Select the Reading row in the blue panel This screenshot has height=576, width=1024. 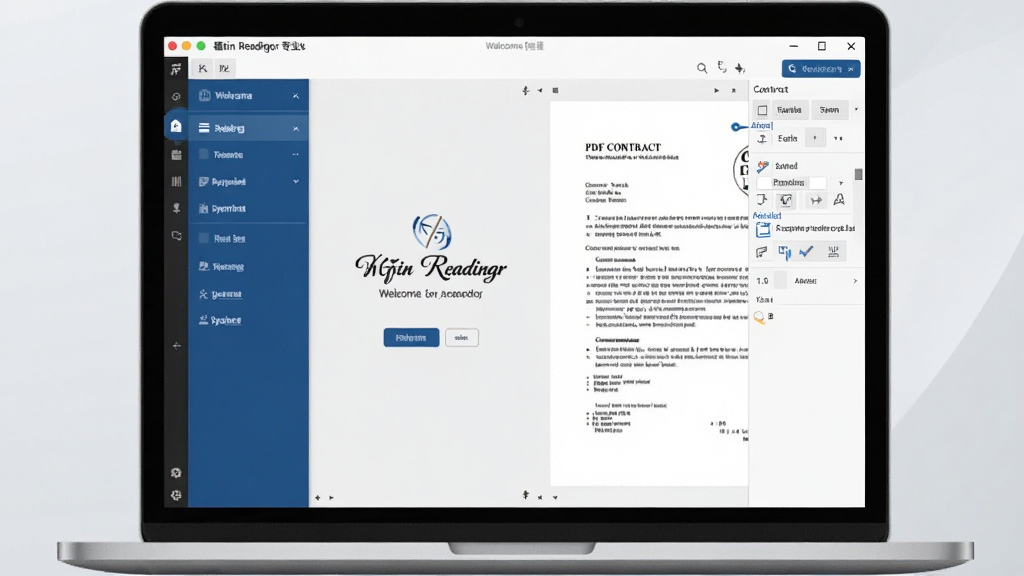(x=248, y=129)
